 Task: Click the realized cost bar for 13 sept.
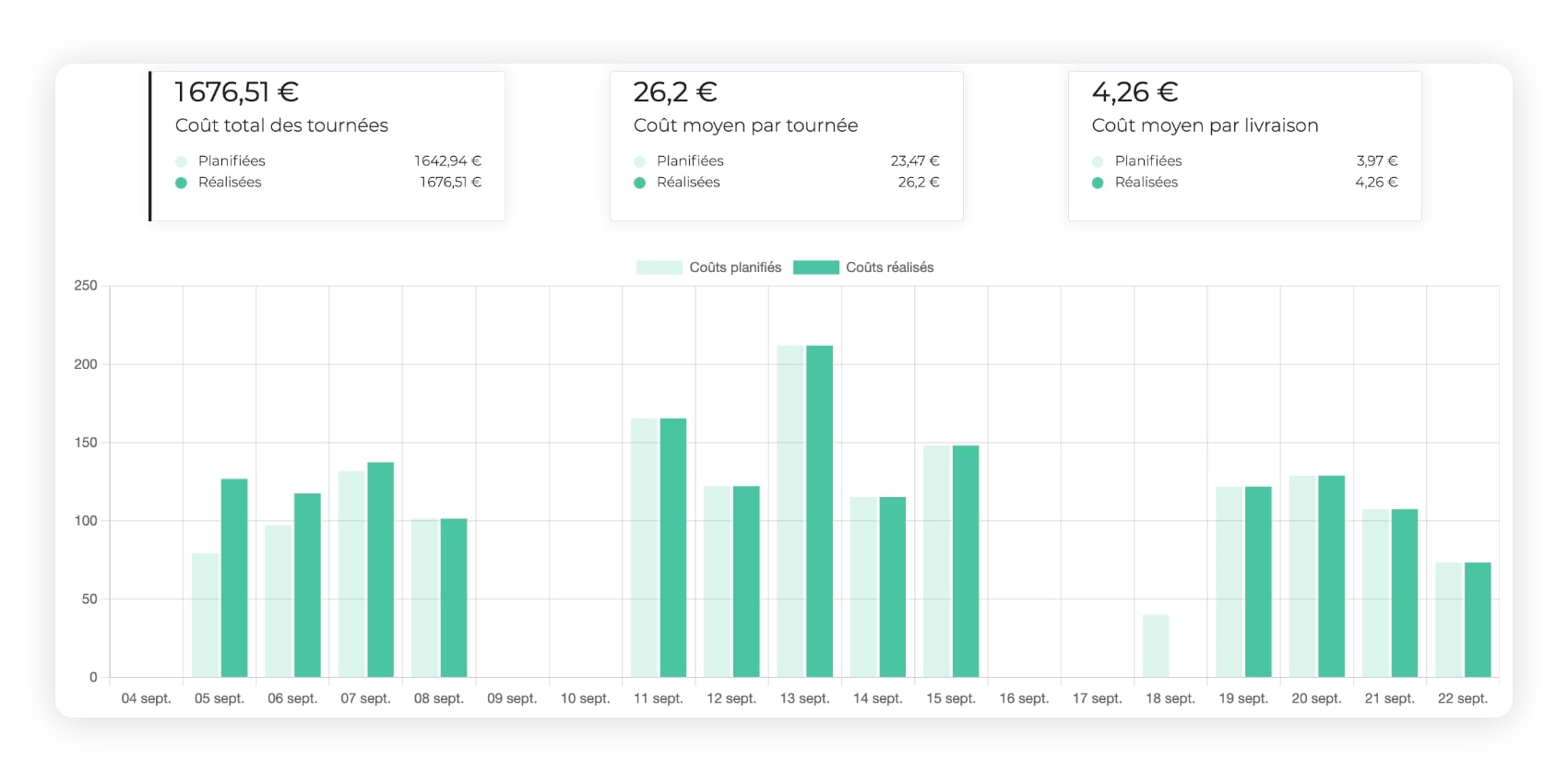(819, 511)
